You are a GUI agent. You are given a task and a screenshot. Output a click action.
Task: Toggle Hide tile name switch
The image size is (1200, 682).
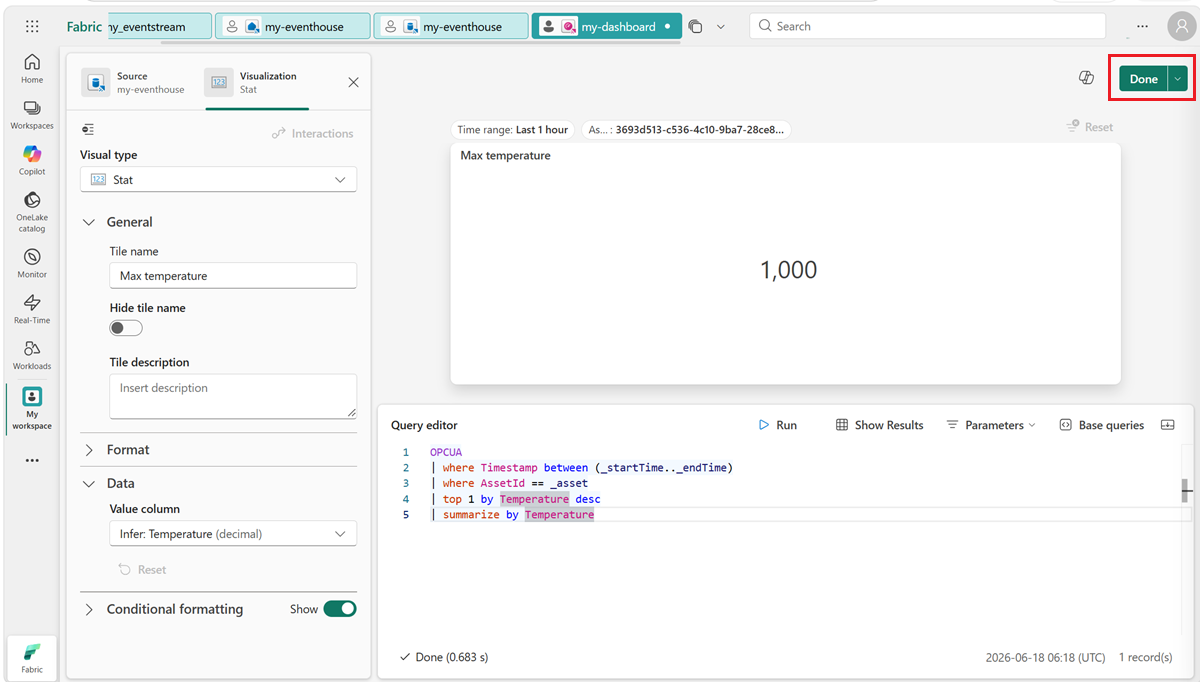click(126, 328)
